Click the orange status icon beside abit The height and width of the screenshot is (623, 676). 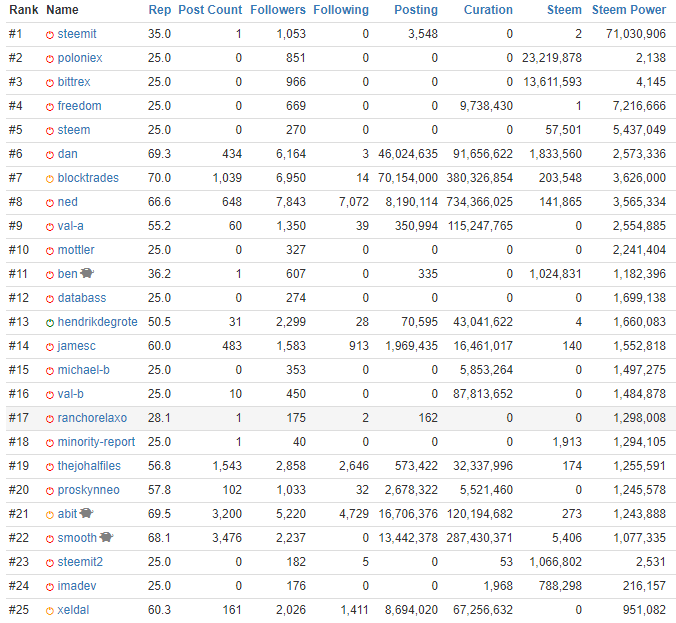(50, 515)
